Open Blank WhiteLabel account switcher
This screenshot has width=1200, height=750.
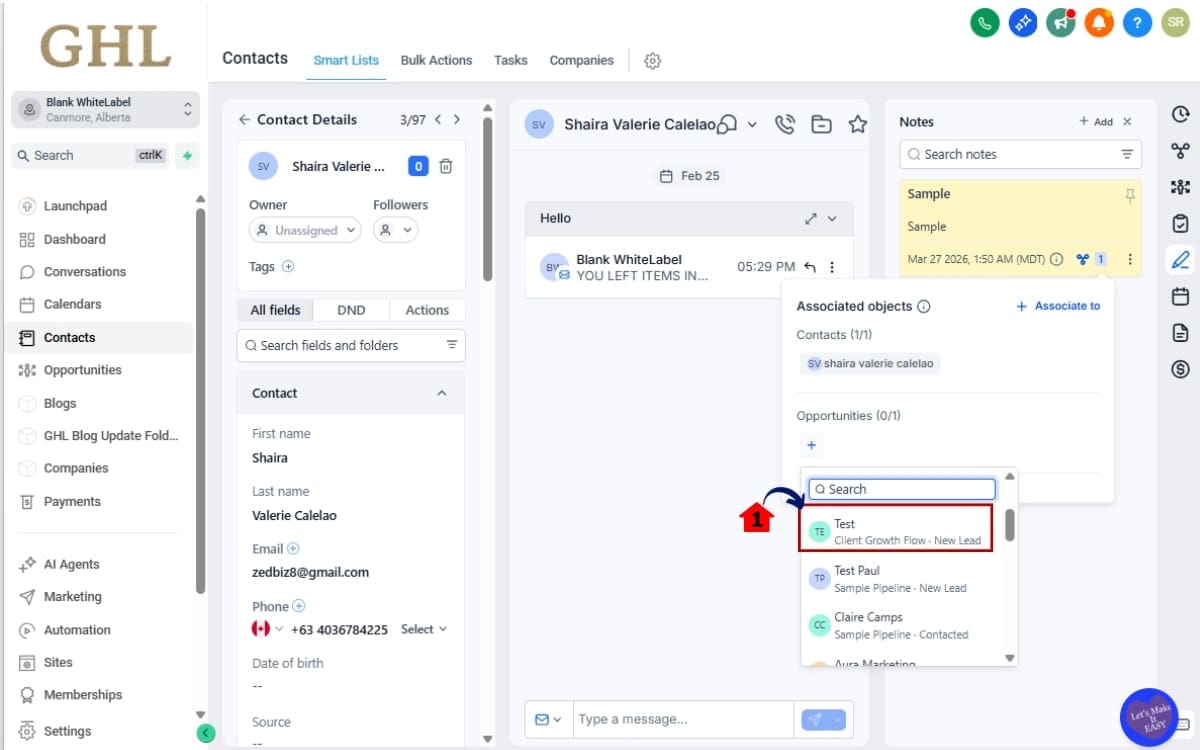(x=105, y=110)
